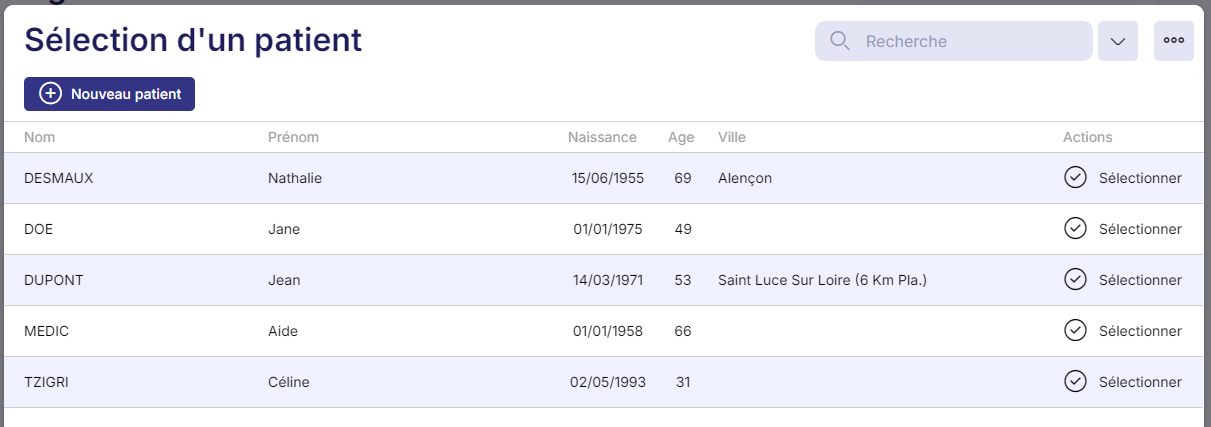Sort by the Nom column header
1211x427 pixels.
pyautogui.click(x=39, y=137)
